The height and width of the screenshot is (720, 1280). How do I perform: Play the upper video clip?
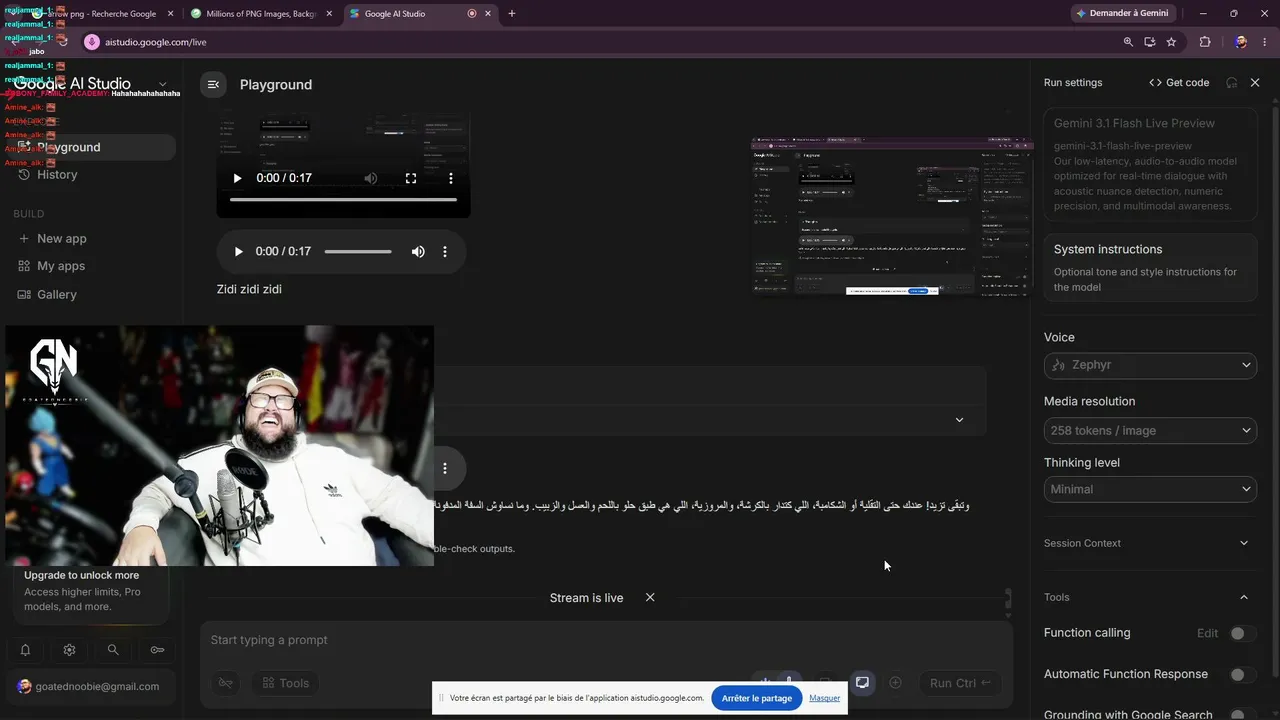(237, 178)
